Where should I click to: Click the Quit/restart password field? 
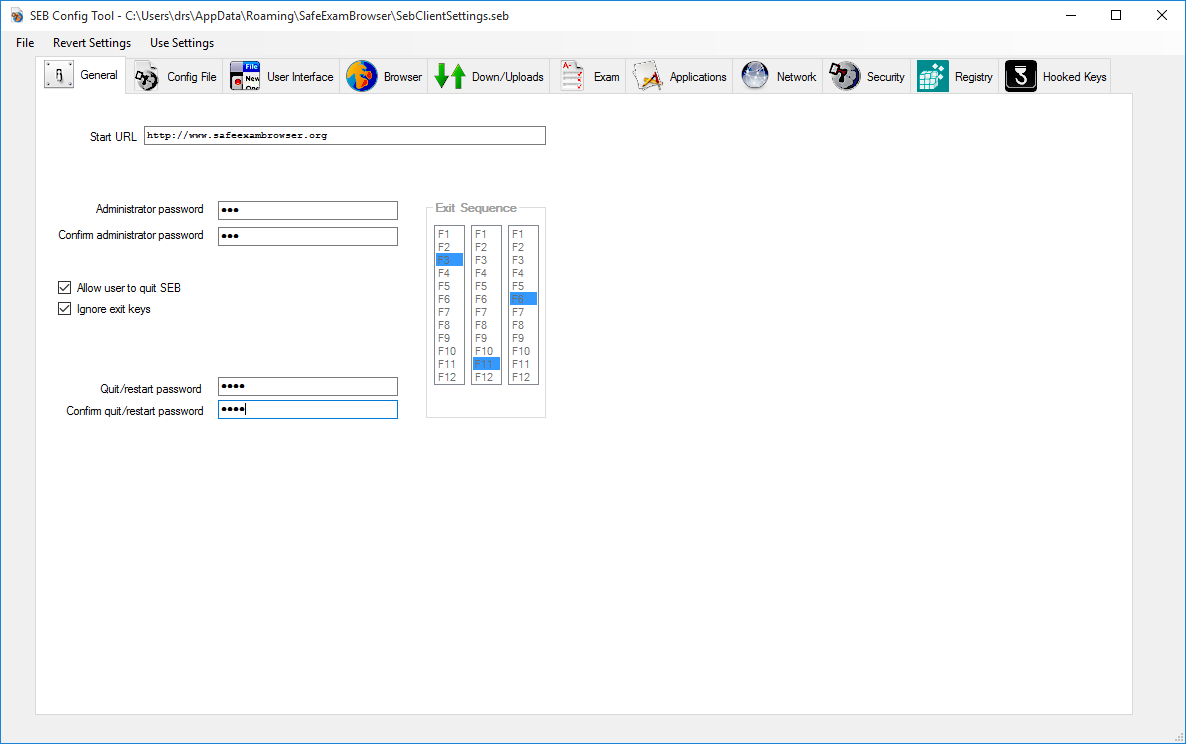308,386
